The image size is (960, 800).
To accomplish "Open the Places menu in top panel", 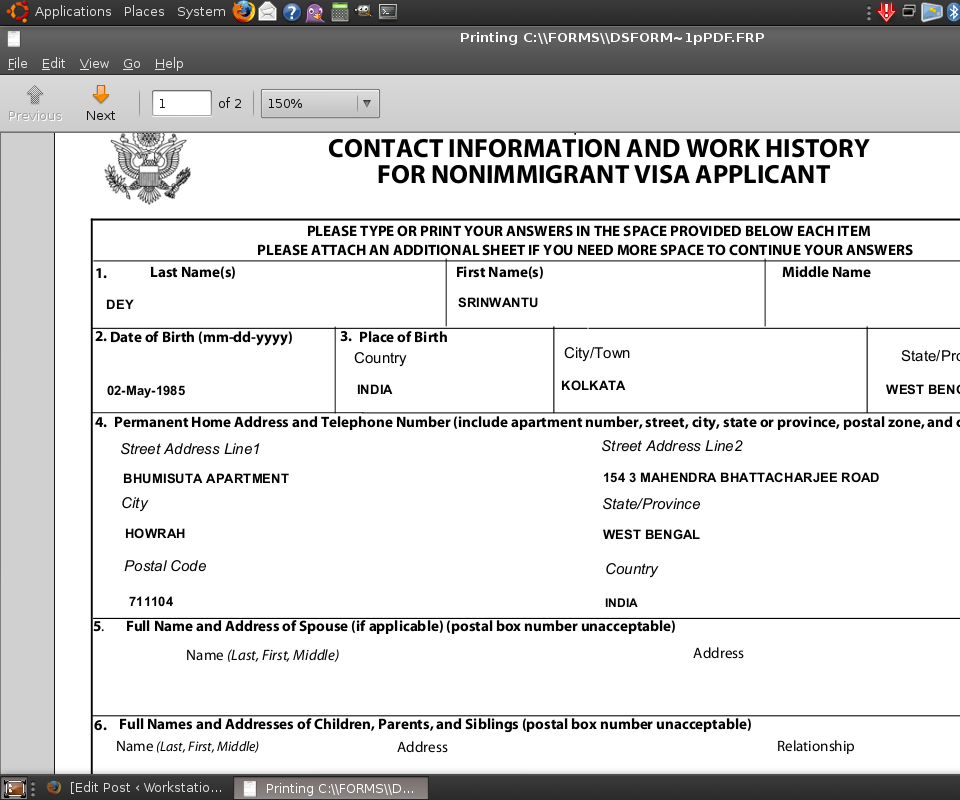I will click(144, 12).
